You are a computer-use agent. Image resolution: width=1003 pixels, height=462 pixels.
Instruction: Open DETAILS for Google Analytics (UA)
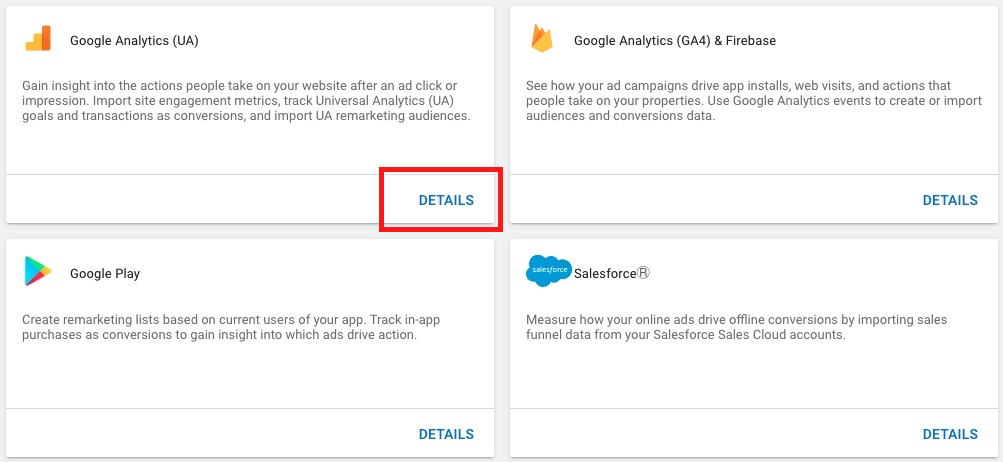446,200
